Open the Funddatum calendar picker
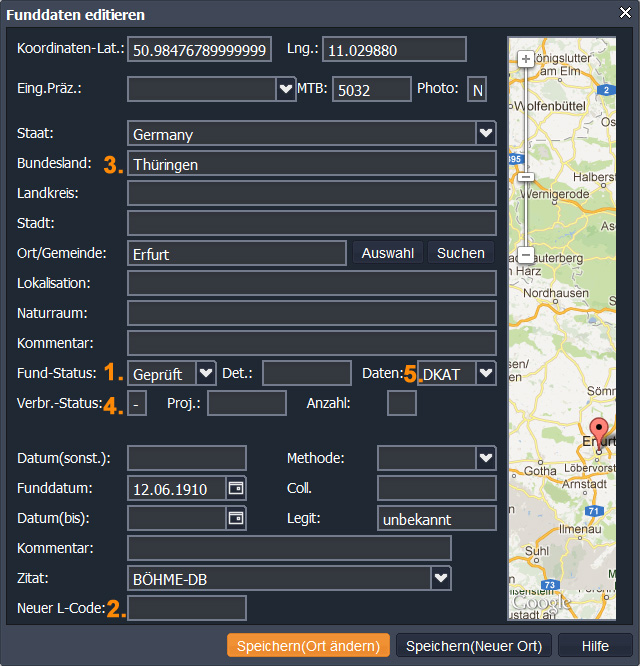Image resolution: width=640 pixels, height=666 pixels. pyautogui.click(x=236, y=489)
